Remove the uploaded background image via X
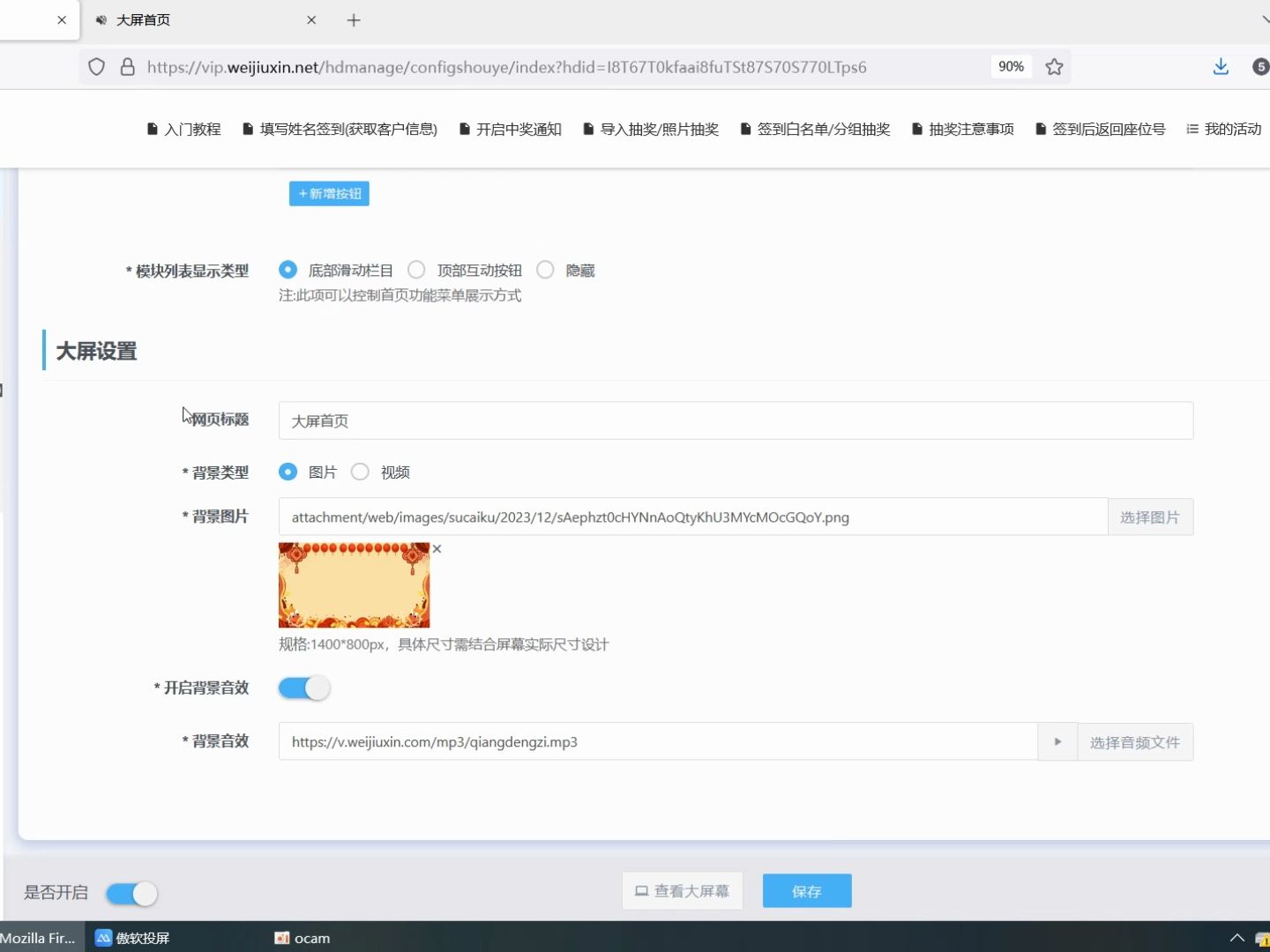 [x=437, y=549]
